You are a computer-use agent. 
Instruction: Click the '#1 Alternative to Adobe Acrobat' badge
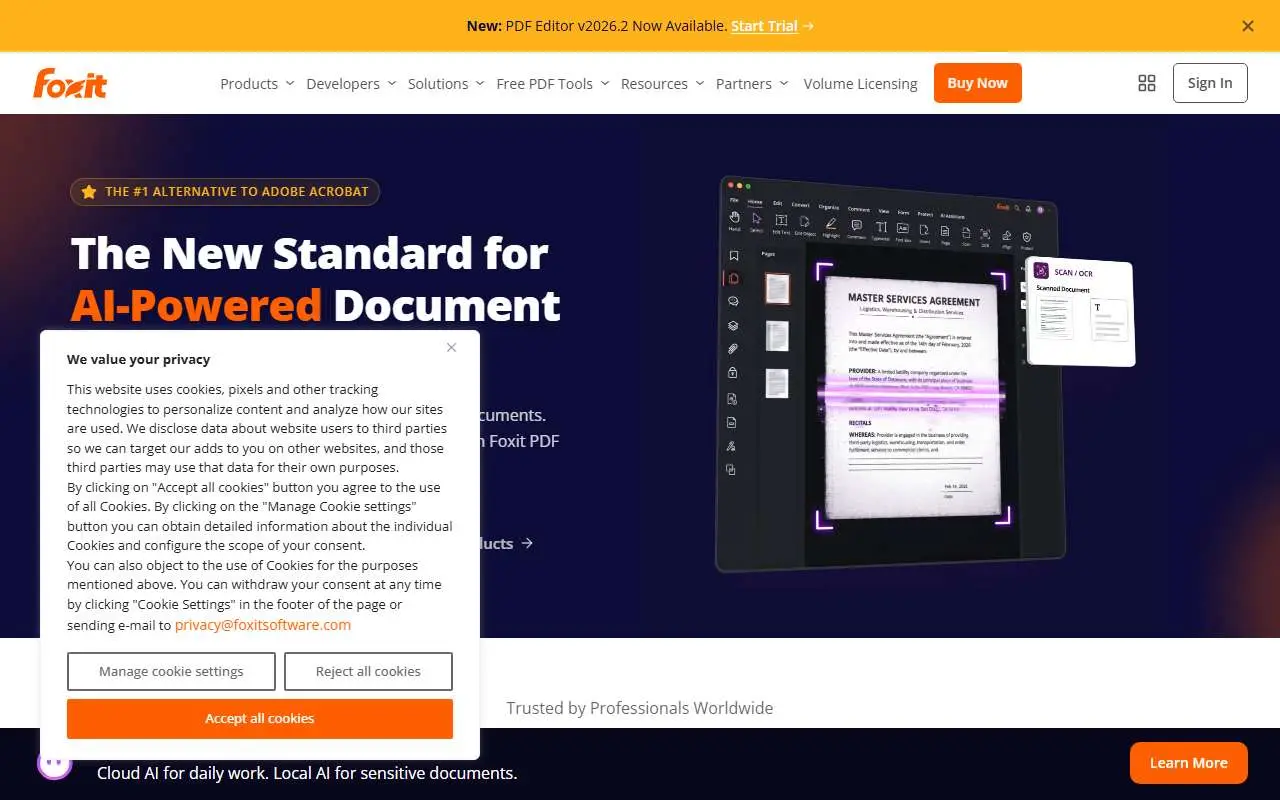225,191
